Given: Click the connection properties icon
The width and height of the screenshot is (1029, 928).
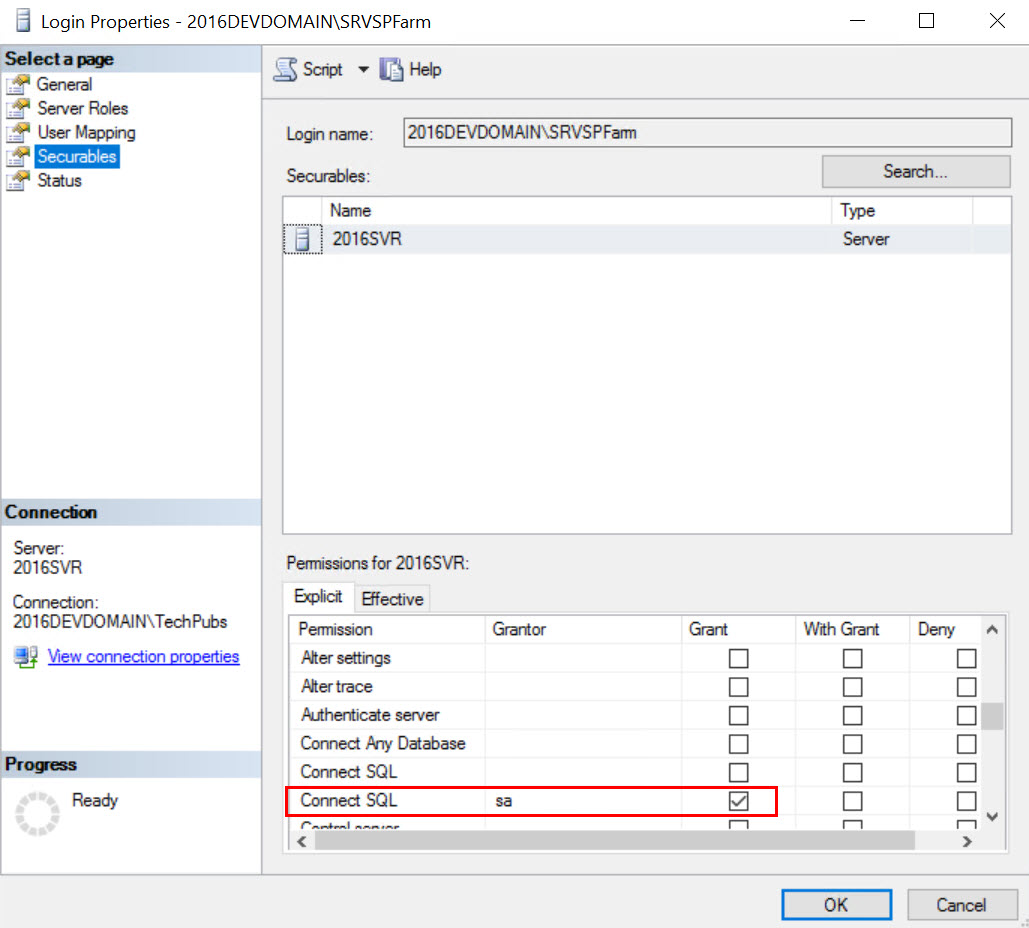Looking at the screenshot, I should (25, 657).
